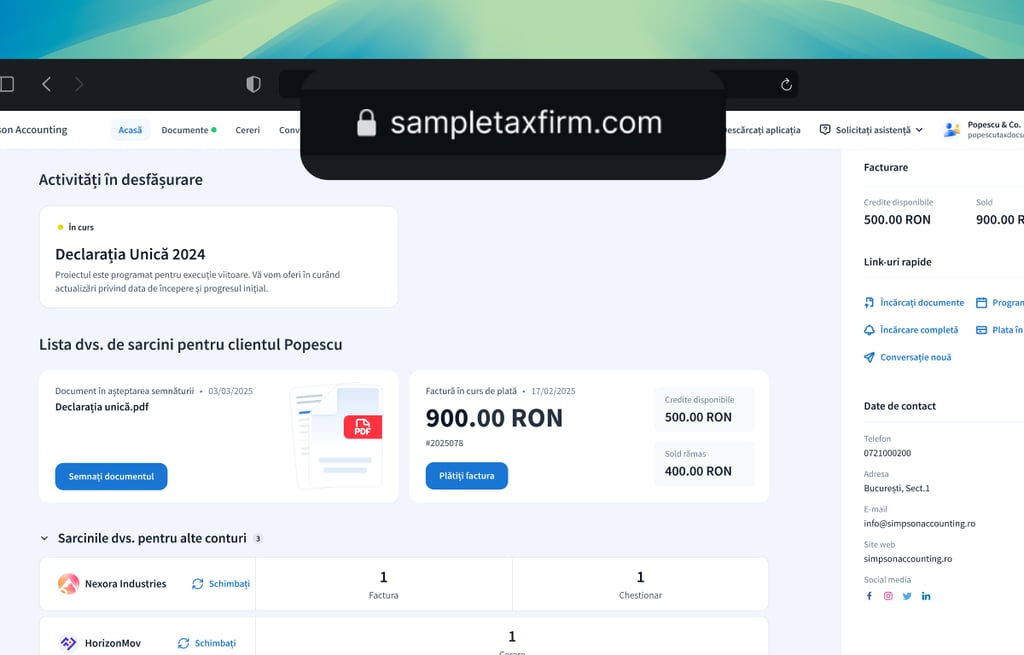Click the Plata în card payment icon
1024x655 pixels.
pyautogui.click(x=981, y=330)
